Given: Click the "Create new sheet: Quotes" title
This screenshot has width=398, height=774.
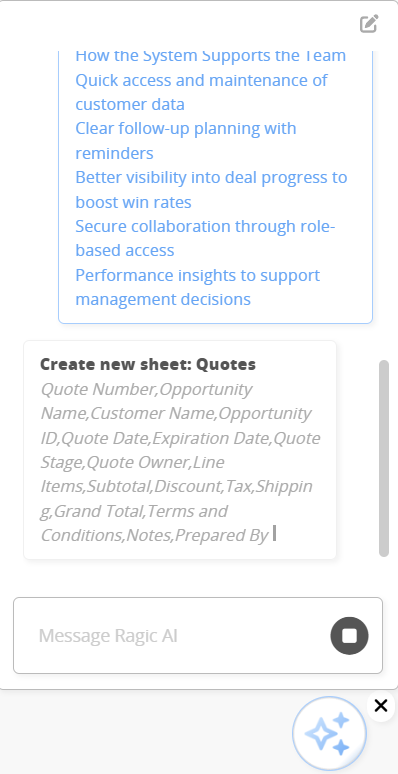Looking at the screenshot, I should pyautogui.click(x=148, y=364).
